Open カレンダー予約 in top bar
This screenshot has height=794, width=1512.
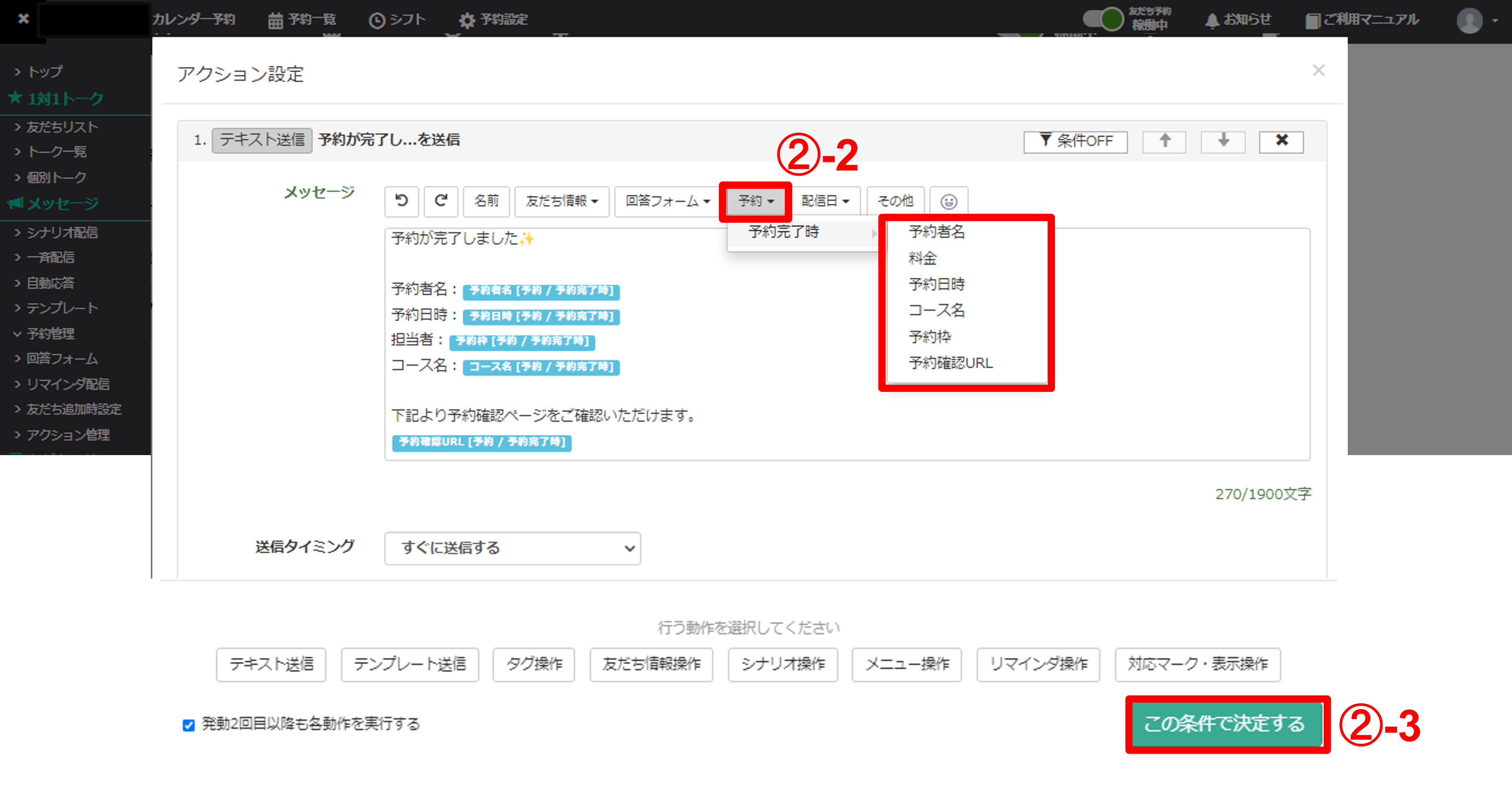click(194, 20)
